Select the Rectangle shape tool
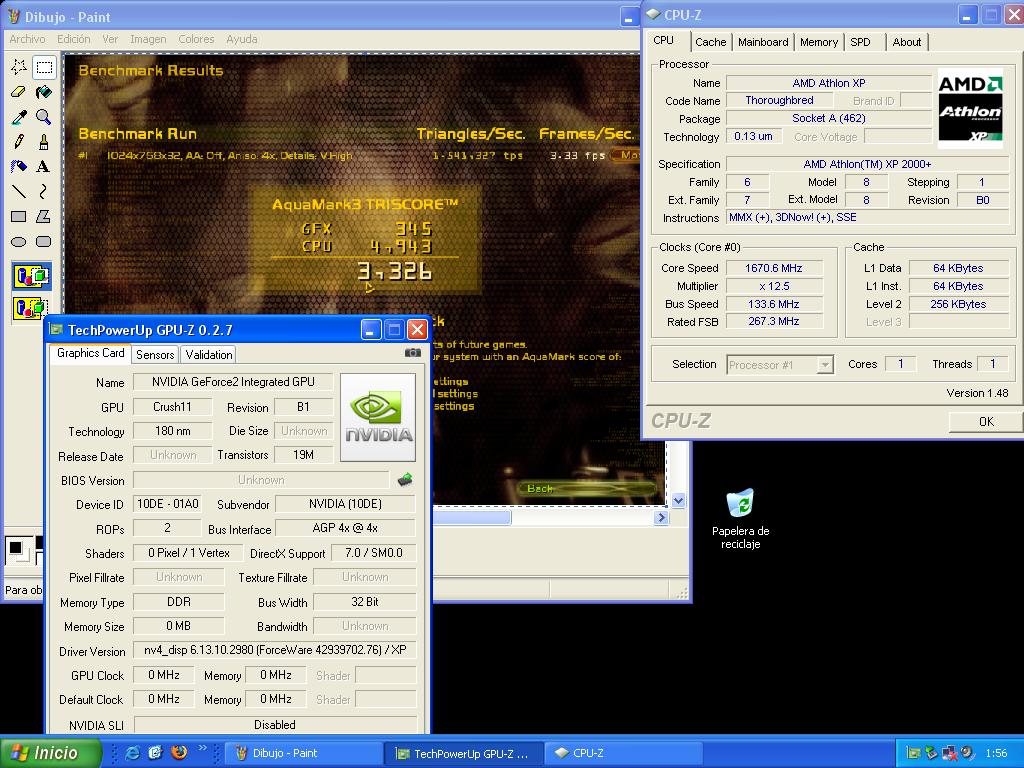Viewport: 1024px width, 768px height. pyautogui.click(x=19, y=216)
